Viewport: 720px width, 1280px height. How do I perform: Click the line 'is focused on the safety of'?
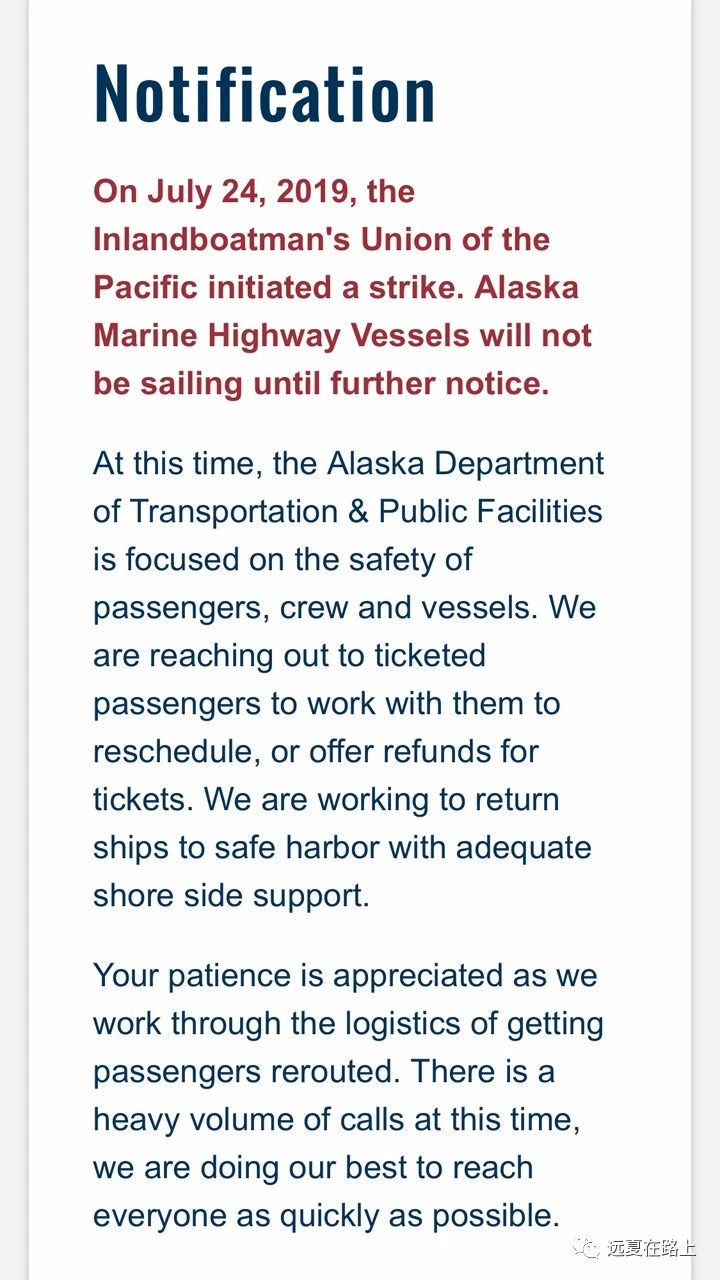(283, 559)
